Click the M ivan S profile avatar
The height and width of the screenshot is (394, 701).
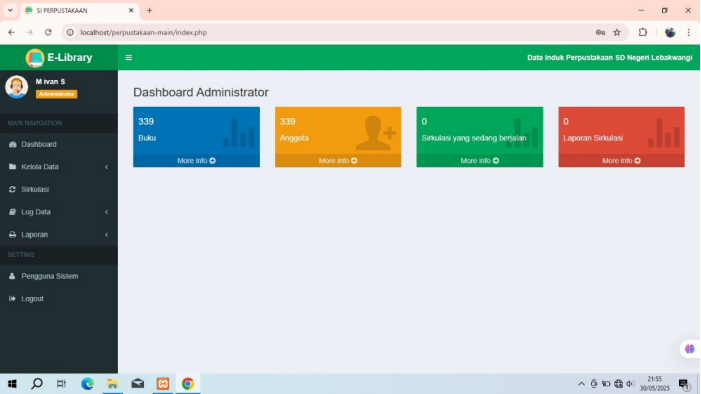(x=17, y=87)
